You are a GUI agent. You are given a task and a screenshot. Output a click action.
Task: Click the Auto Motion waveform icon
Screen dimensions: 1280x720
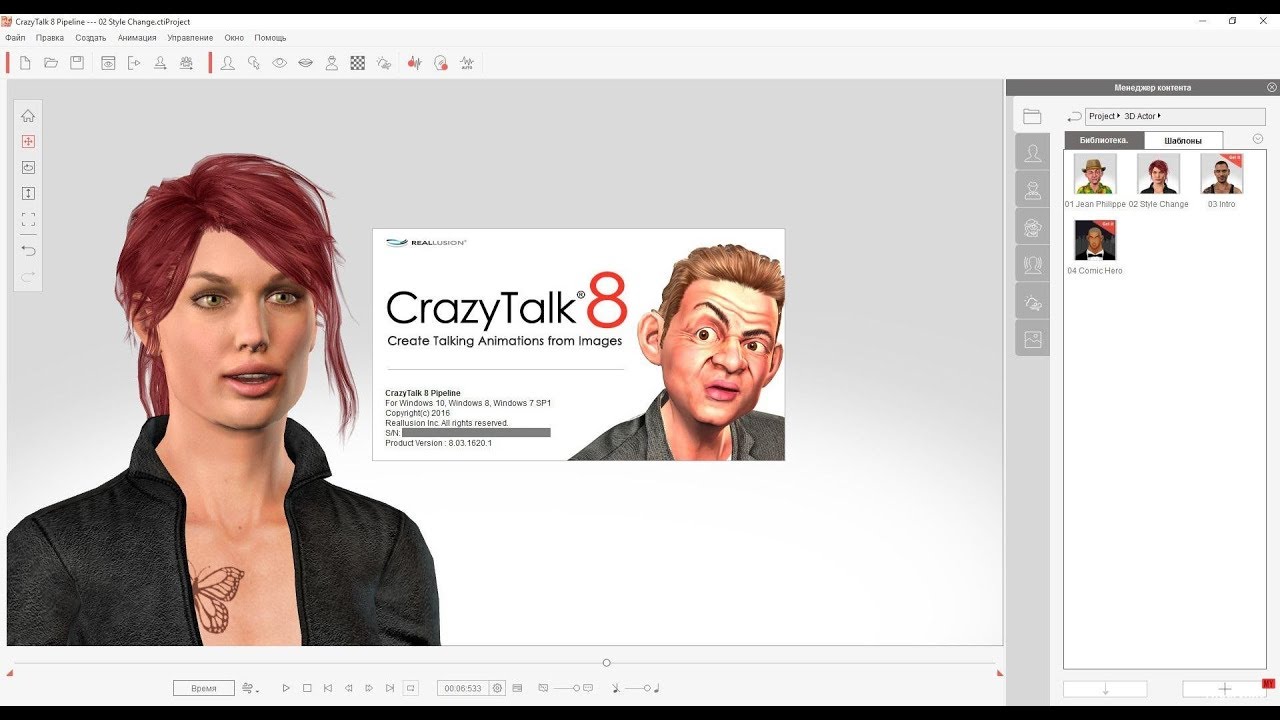[x=467, y=63]
